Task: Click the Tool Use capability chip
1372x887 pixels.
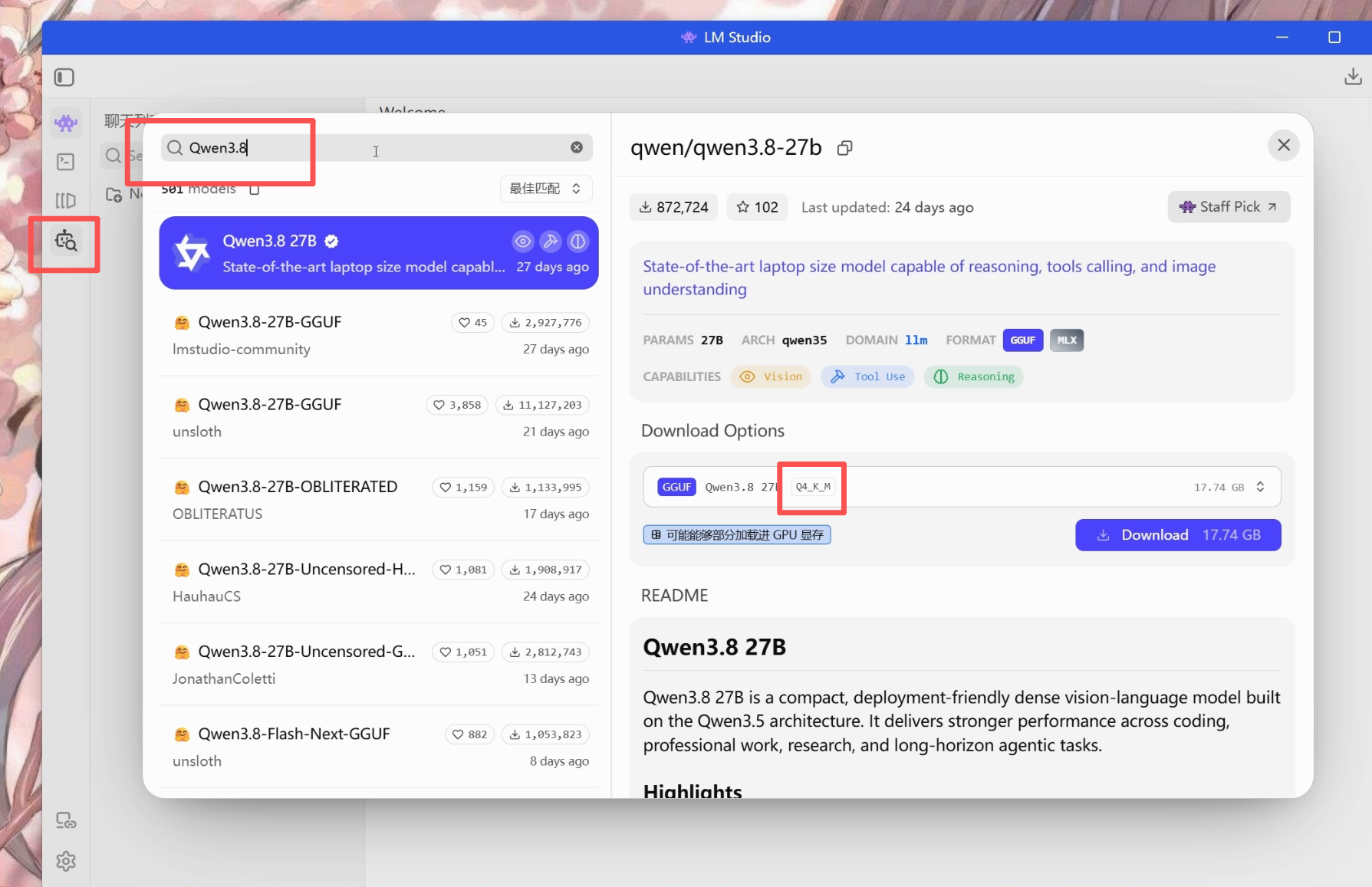Action: [x=867, y=377]
